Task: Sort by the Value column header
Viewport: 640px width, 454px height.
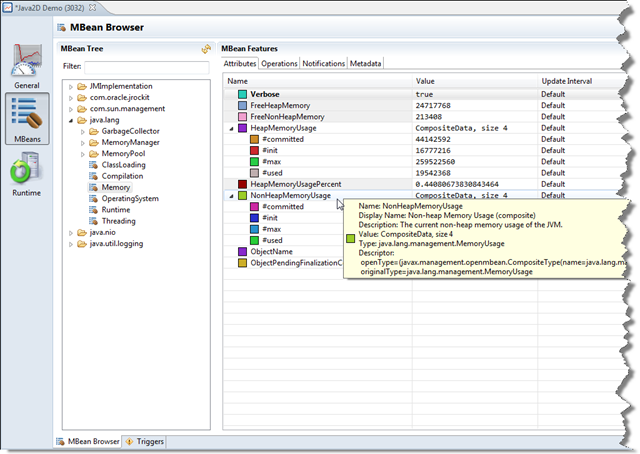Action: (x=475, y=81)
